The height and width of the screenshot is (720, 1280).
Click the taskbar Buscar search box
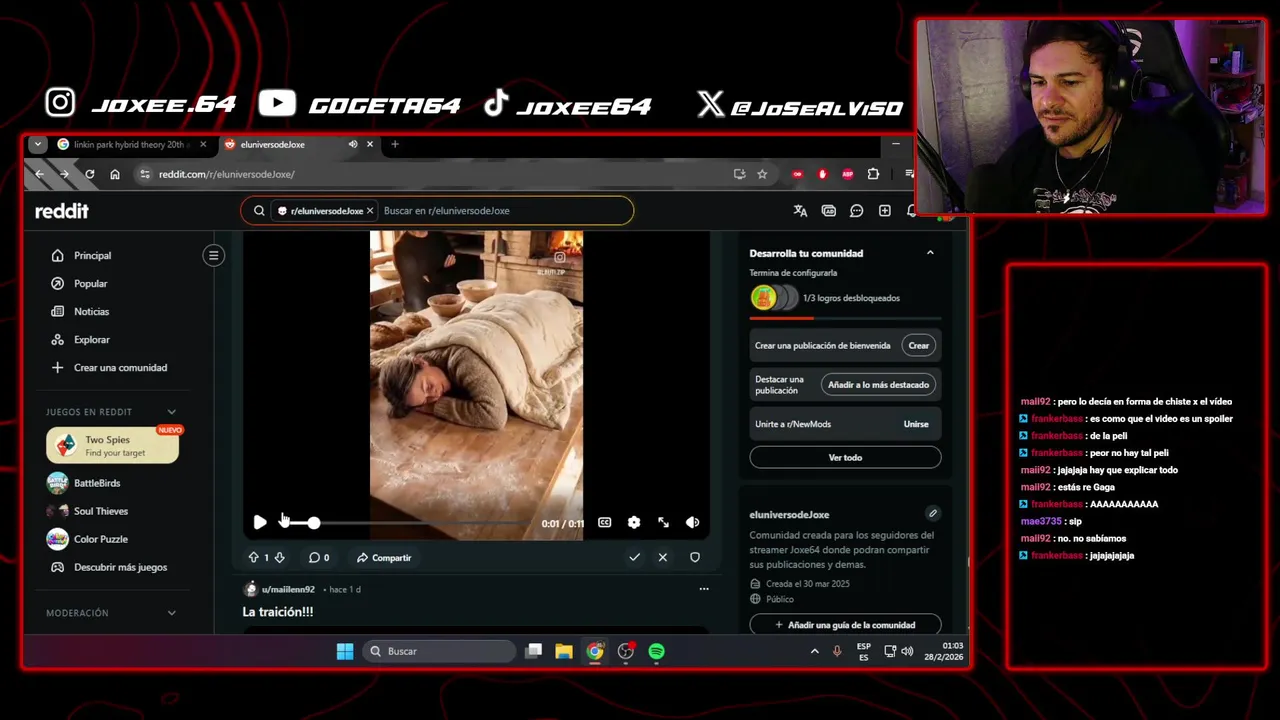click(439, 651)
